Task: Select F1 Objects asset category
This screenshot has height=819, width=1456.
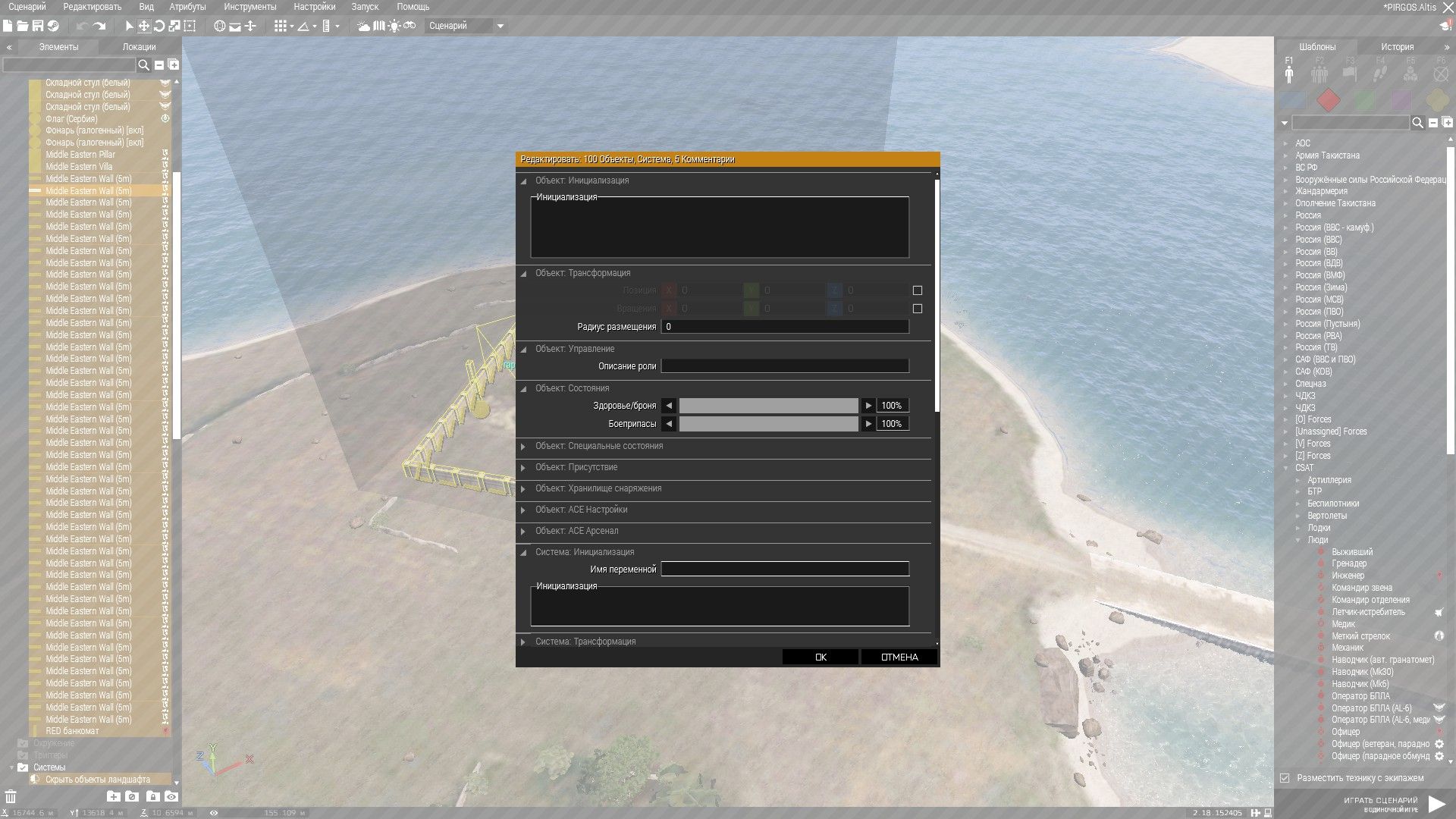Action: [1289, 71]
